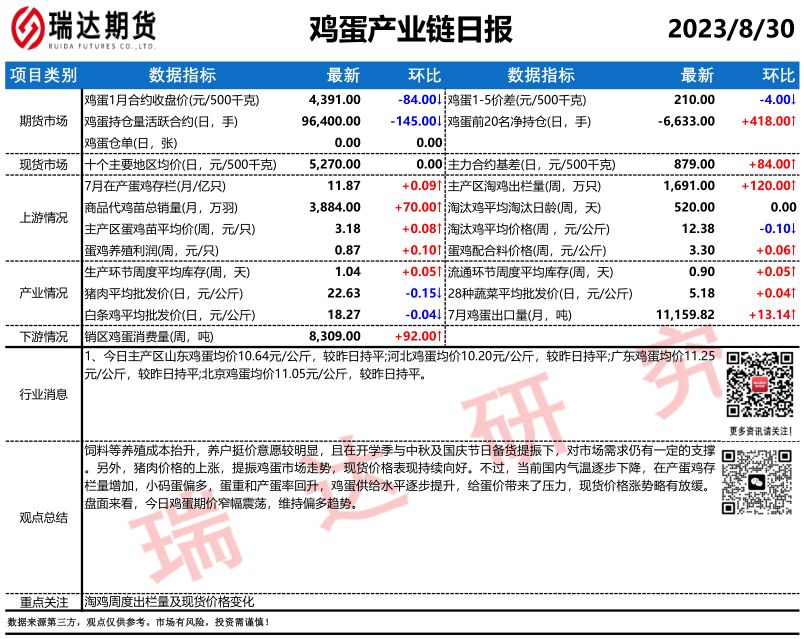
Task: Select the 项目类别 column header
Action: point(41,75)
